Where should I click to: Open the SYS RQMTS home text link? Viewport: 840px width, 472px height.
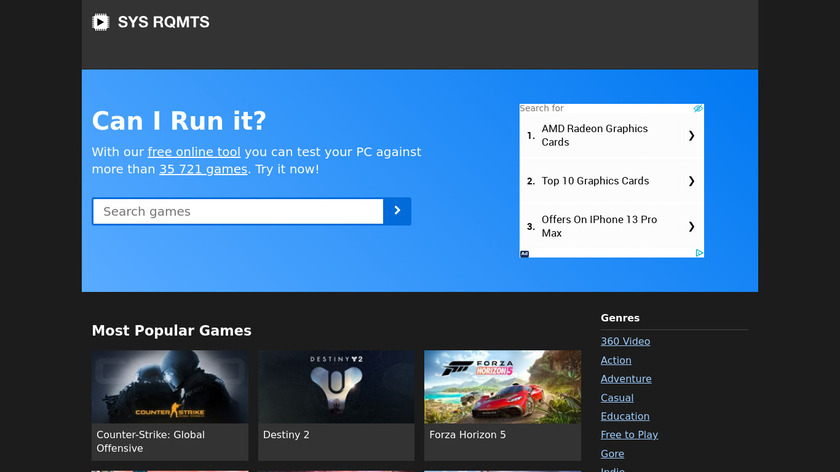point(163,22)
